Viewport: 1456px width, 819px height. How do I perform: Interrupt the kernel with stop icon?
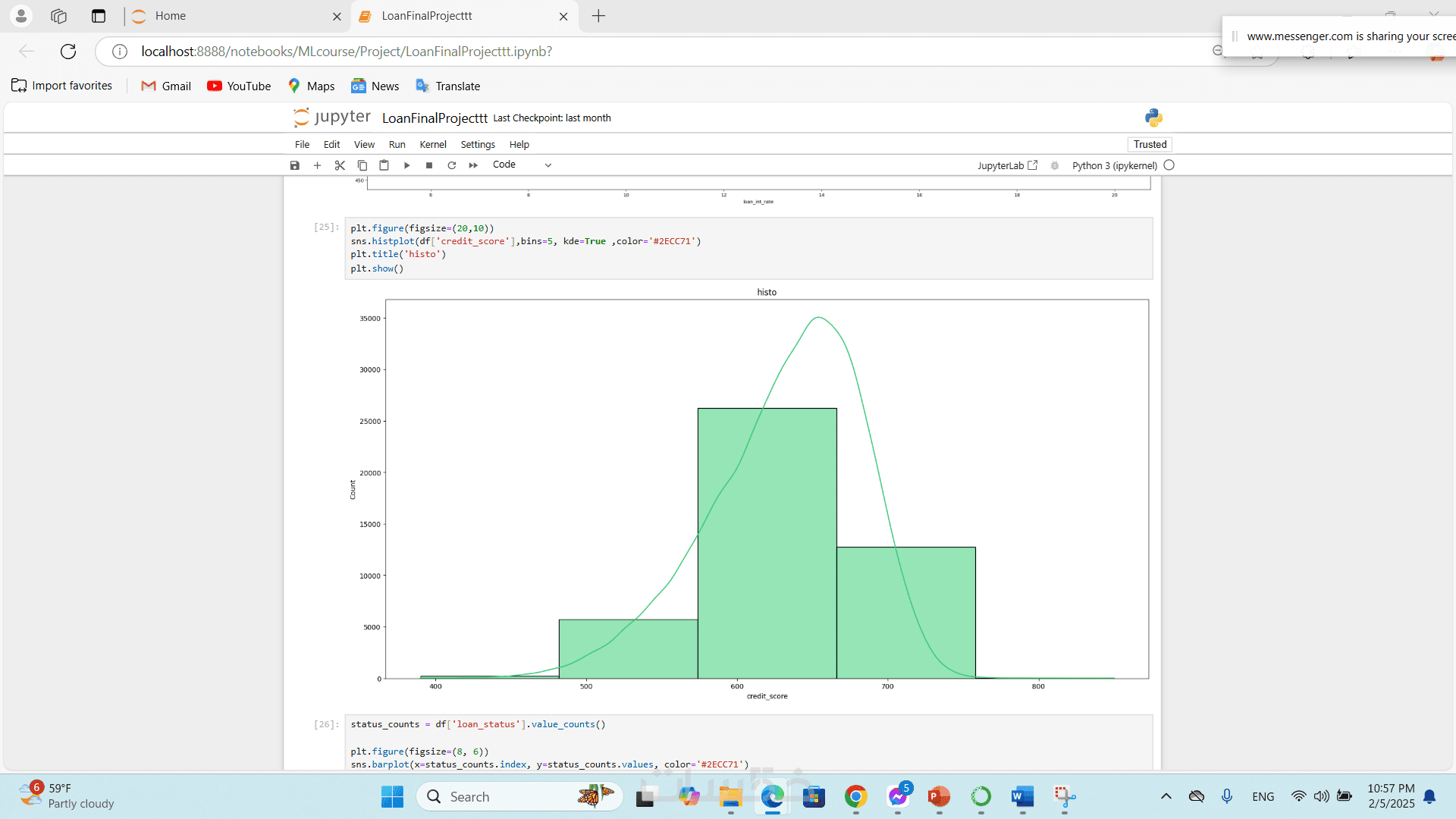coord(429,165)
